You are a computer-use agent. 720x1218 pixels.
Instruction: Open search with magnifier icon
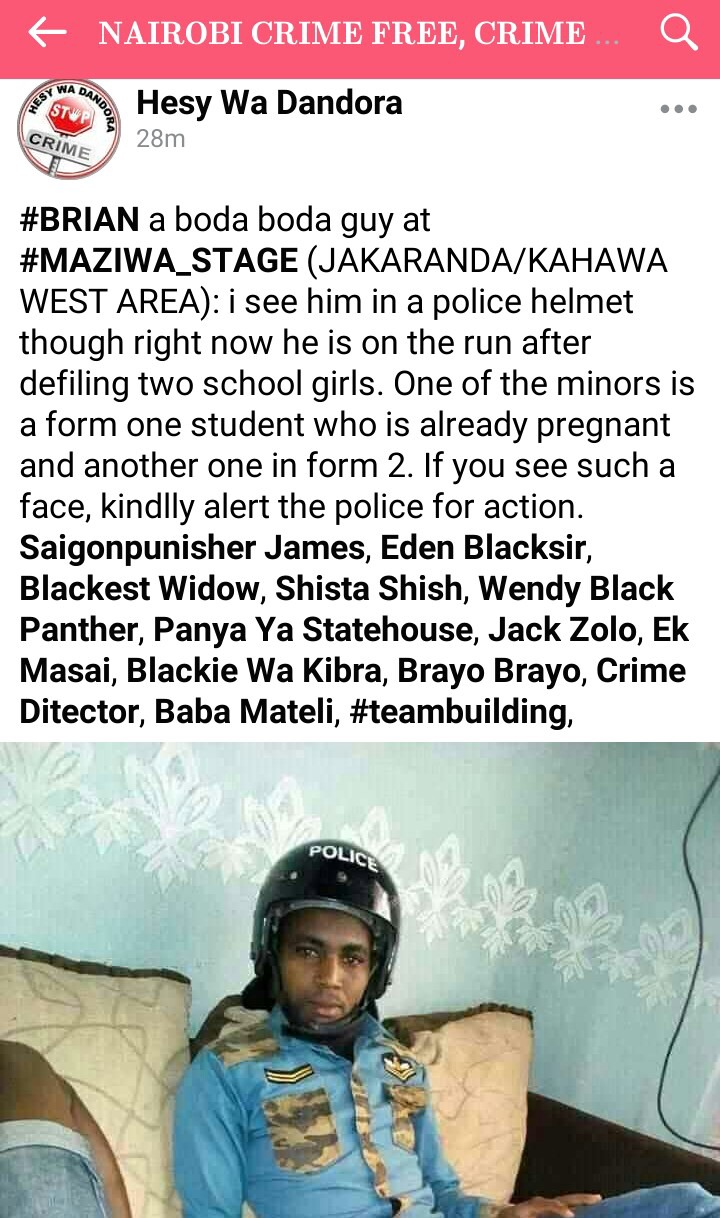[x=678, y=33]
